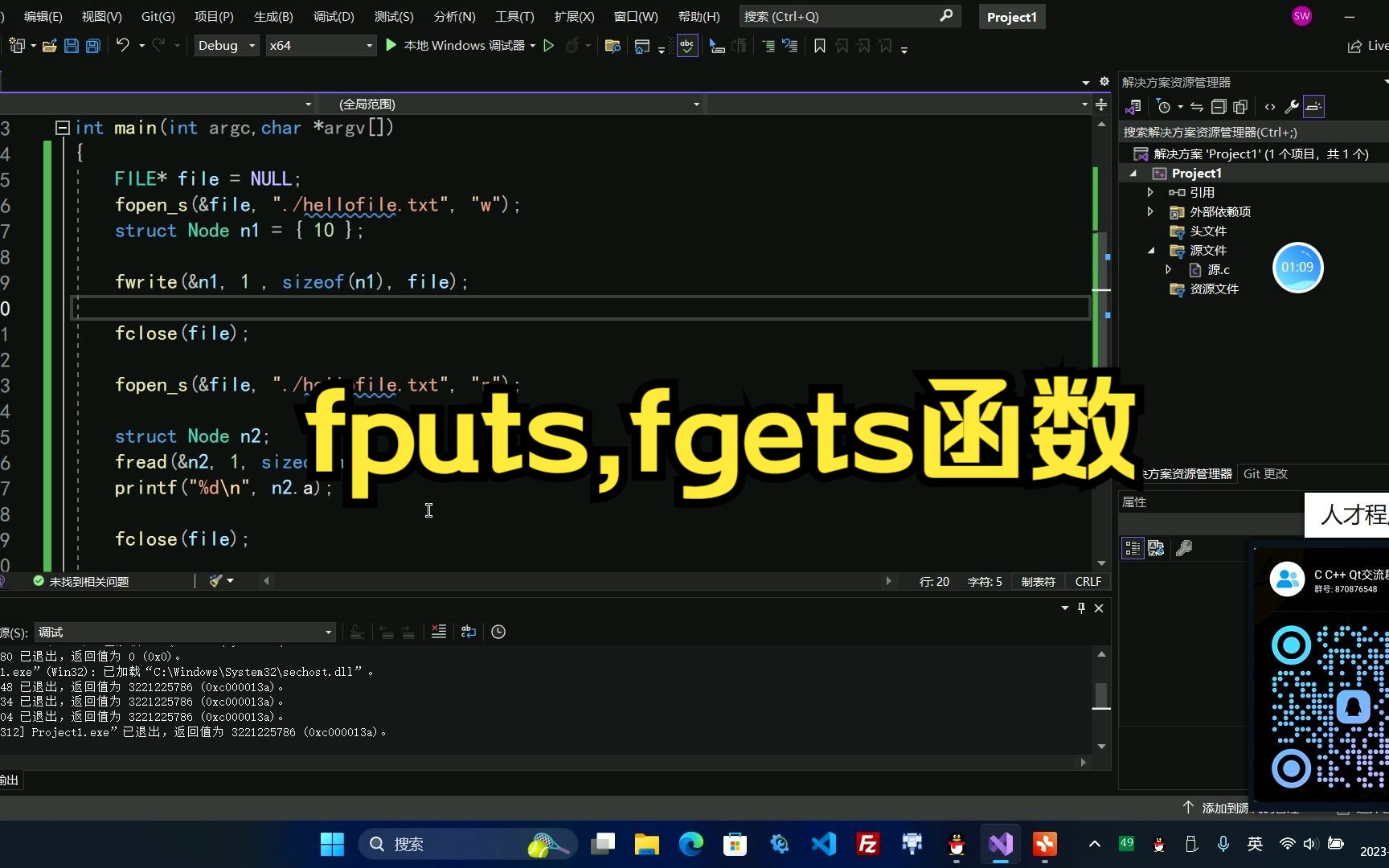The height and width of the screenshot is (868, 1389).
Task: Comment out selected lines via toolbar icon
Action: [x=768, y=46]
